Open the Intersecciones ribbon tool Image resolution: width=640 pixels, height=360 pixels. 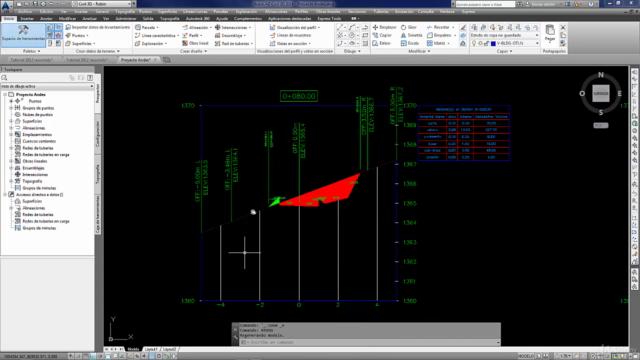[x=233, y=27]
